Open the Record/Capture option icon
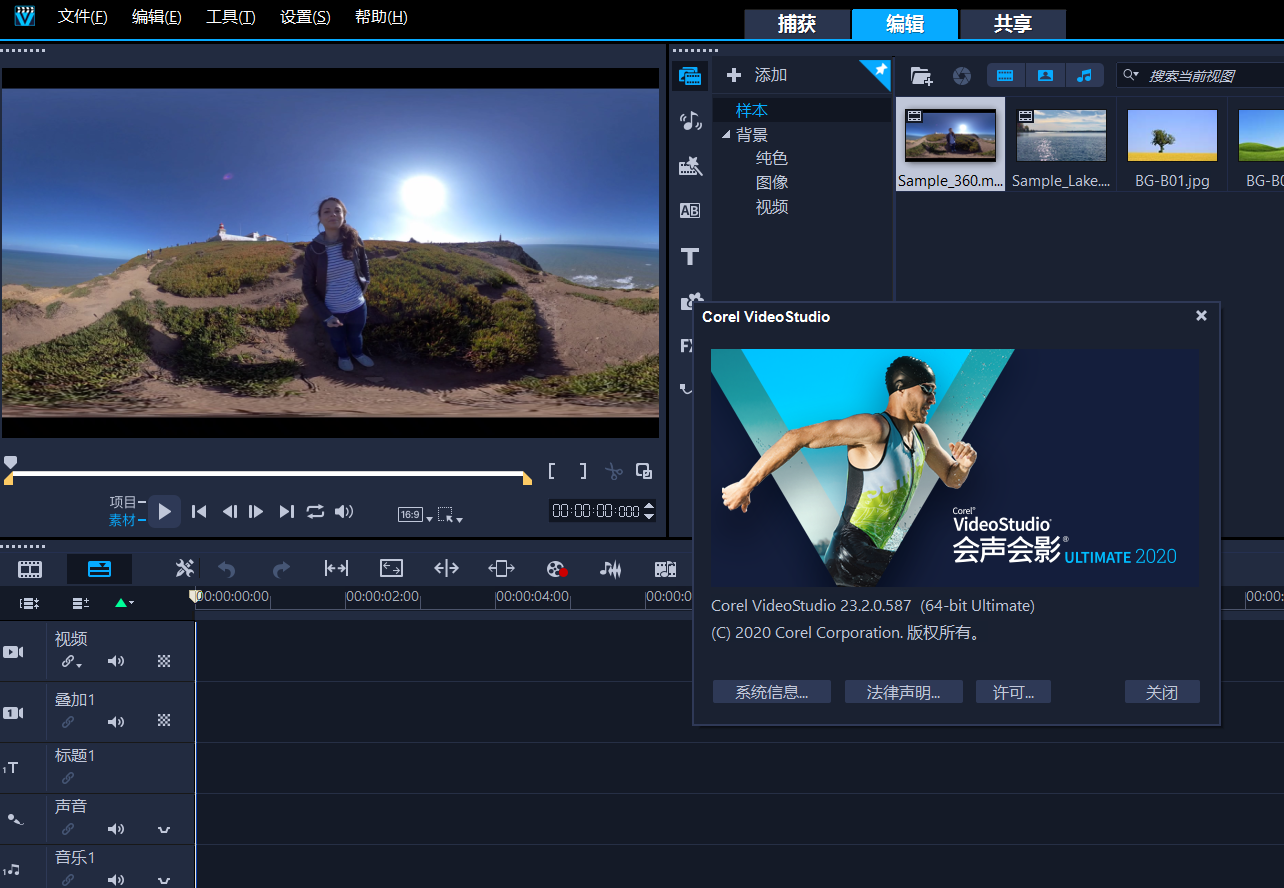This screenshot has width=1284, height=888. tap(557, 569)
